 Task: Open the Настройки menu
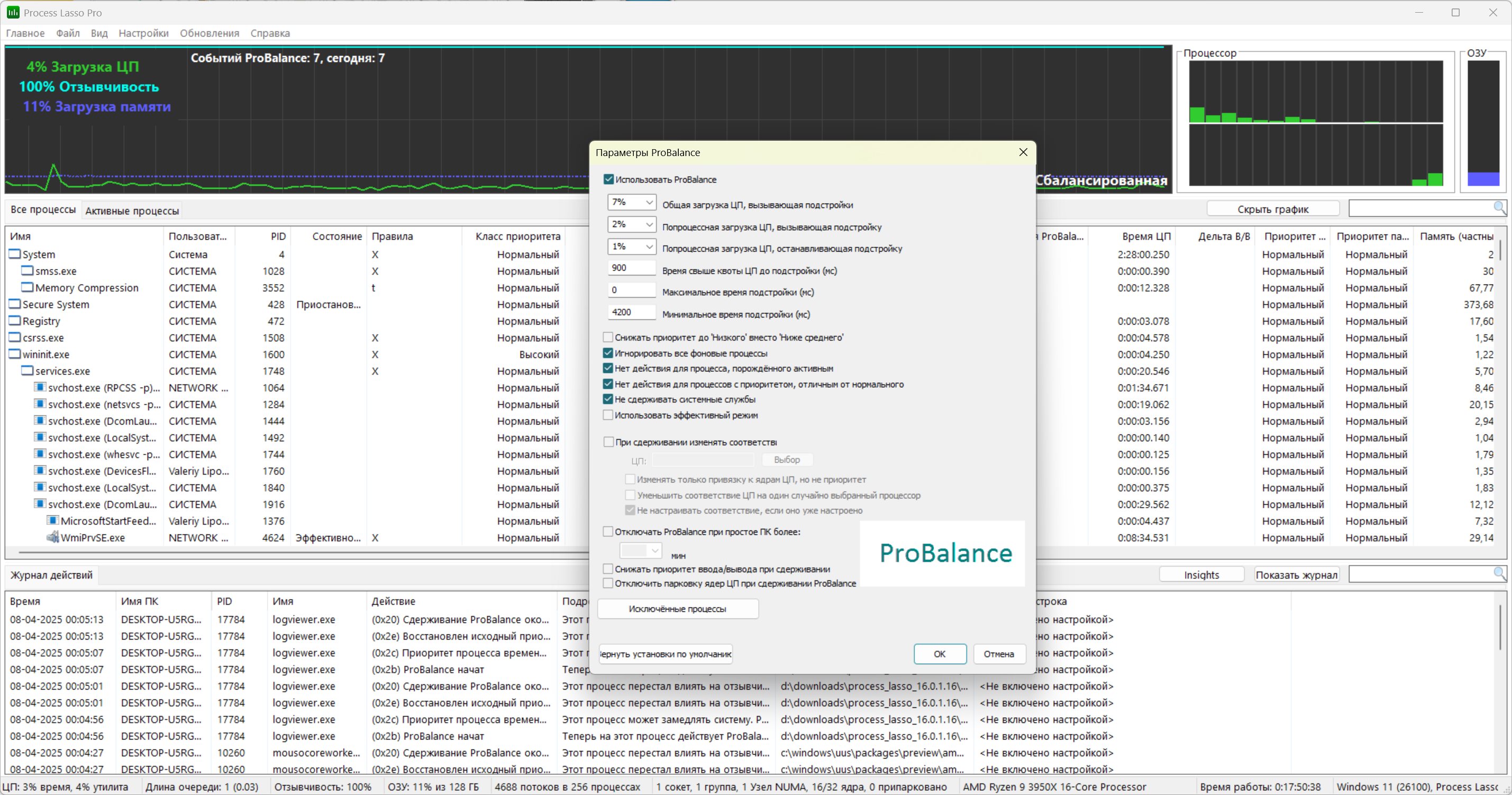(143, 33)
